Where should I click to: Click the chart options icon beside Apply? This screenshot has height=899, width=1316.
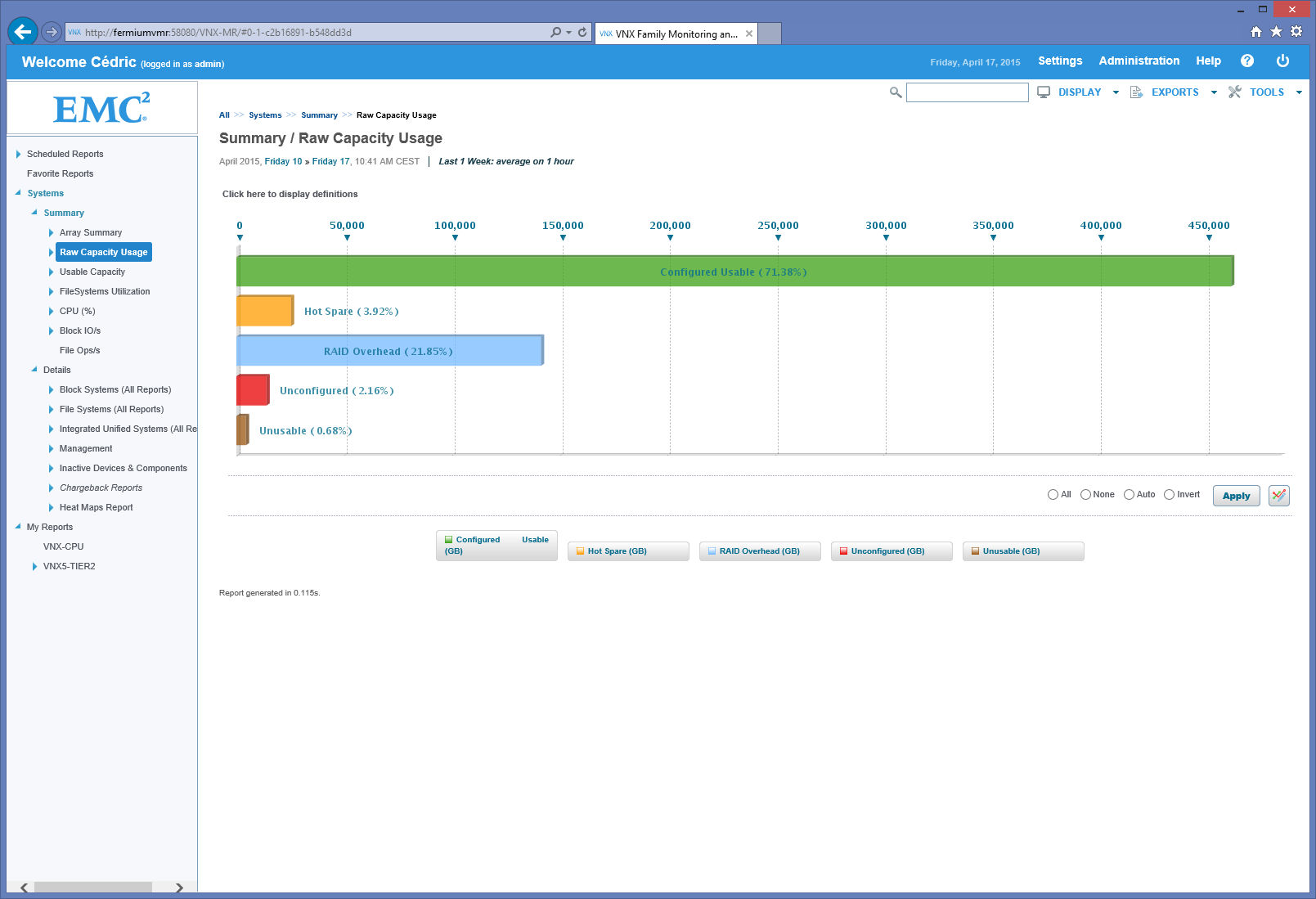click(1278, 496)
